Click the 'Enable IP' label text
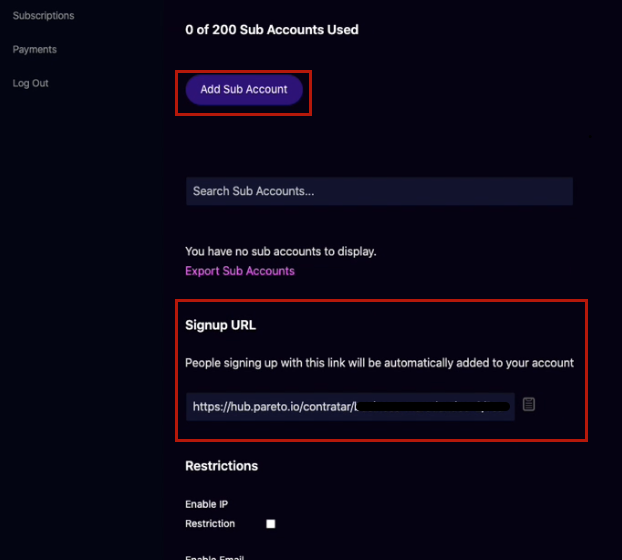 coord(207,504)
